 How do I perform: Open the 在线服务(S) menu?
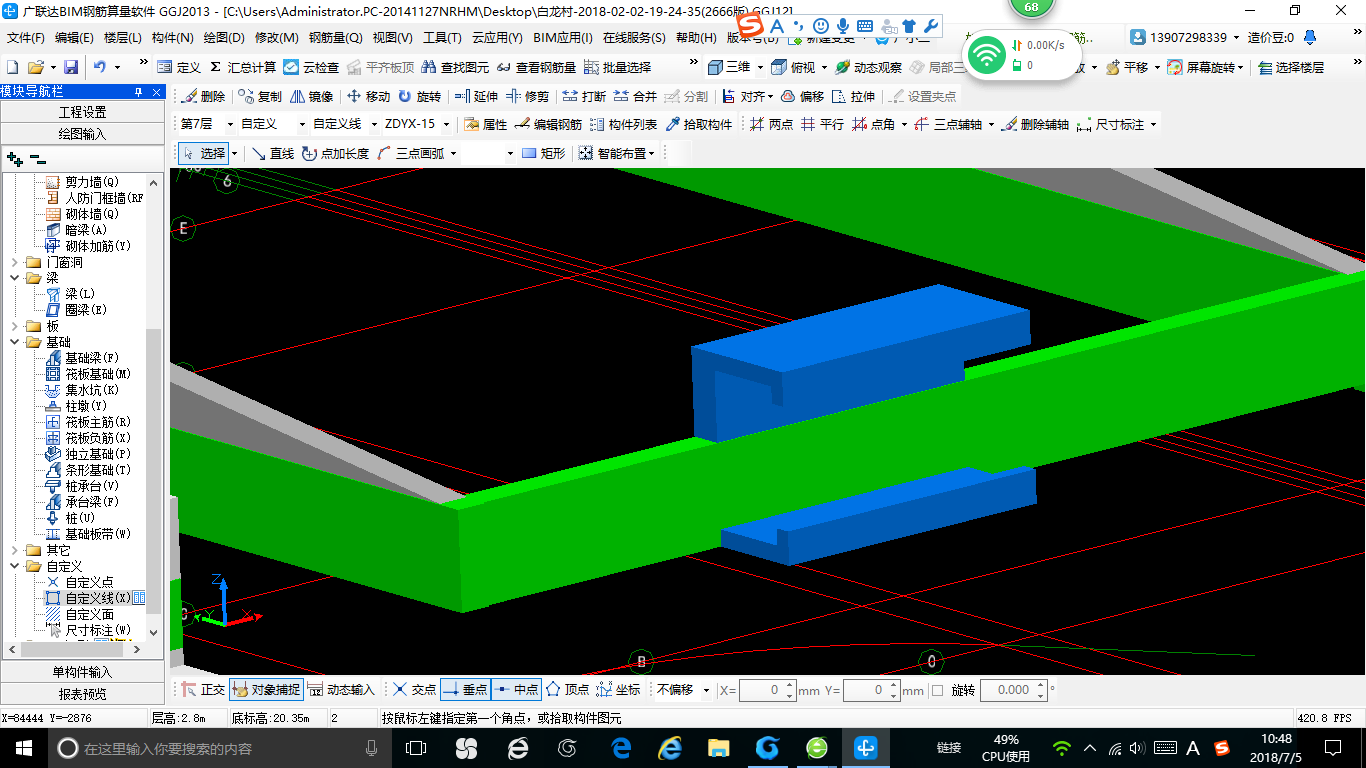tap(634, 38)
